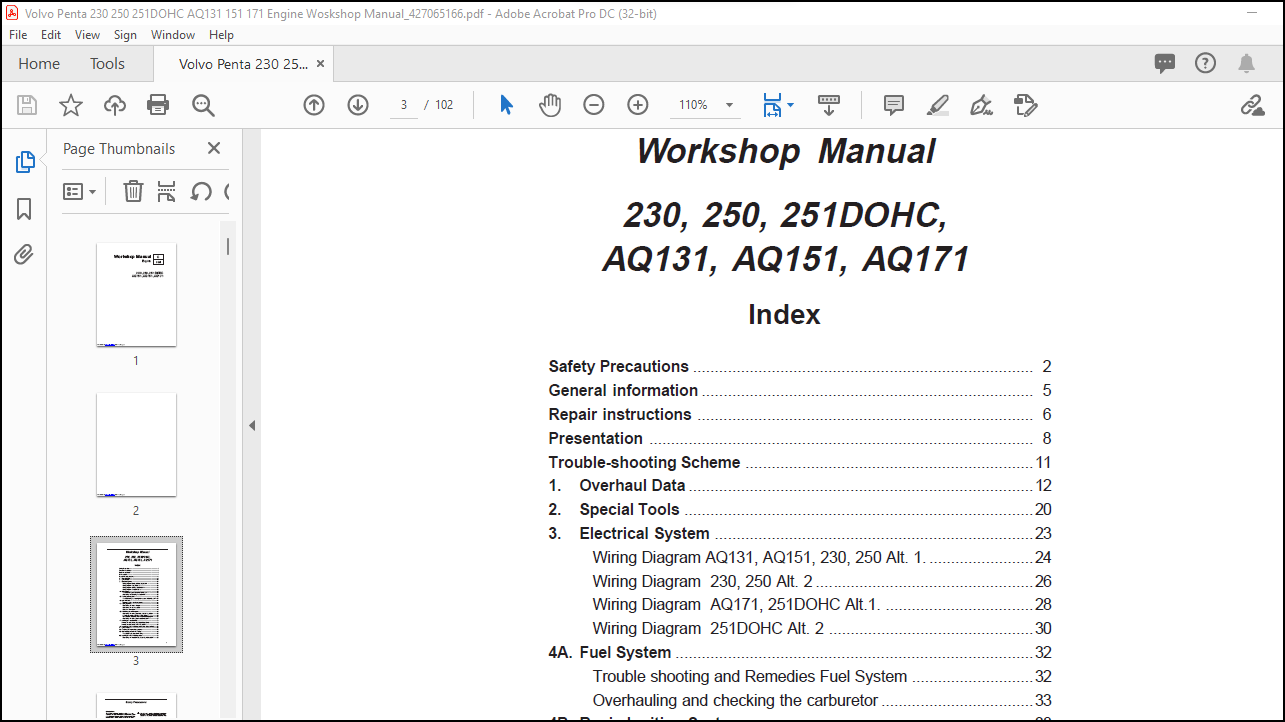Open the Sign menu

pos(125,34)
